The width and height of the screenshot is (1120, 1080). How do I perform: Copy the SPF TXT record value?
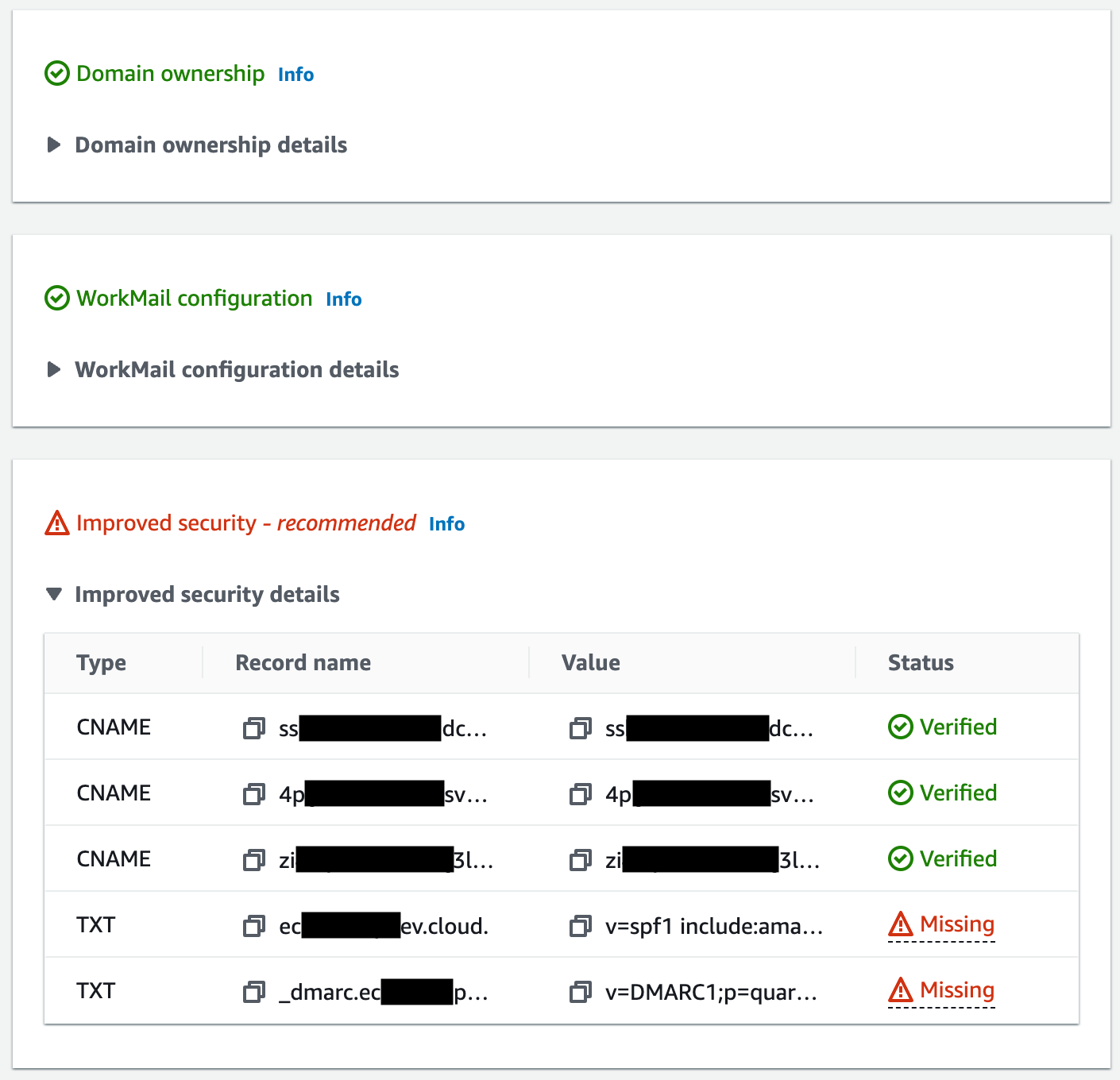coord(581,926)
